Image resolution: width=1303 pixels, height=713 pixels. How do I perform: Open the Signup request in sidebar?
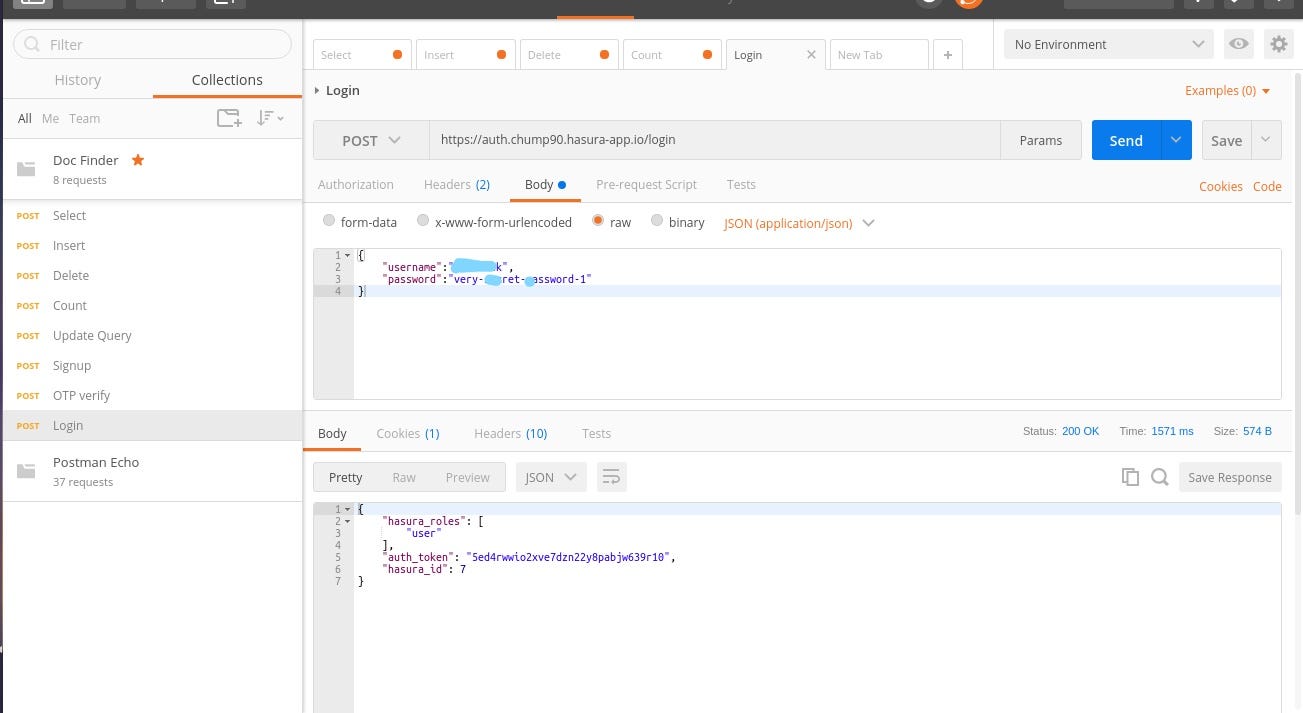click(x=151, y=365)
